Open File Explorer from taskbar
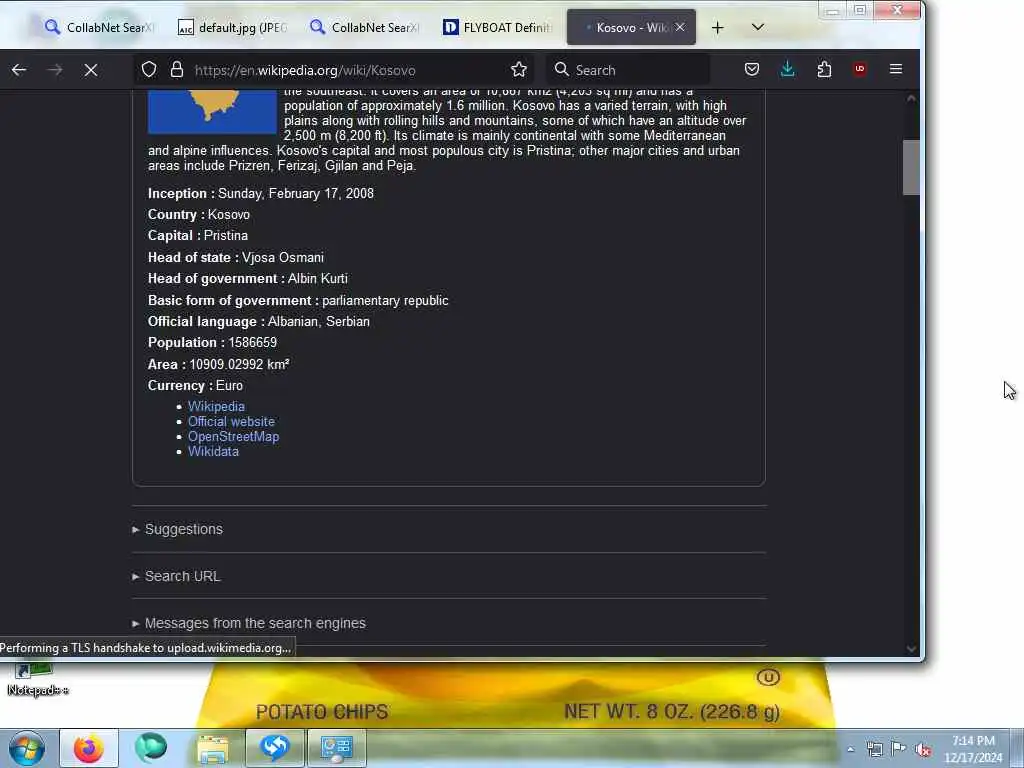This screenshot has height=768, width=1024. click(x=213, y=748)
